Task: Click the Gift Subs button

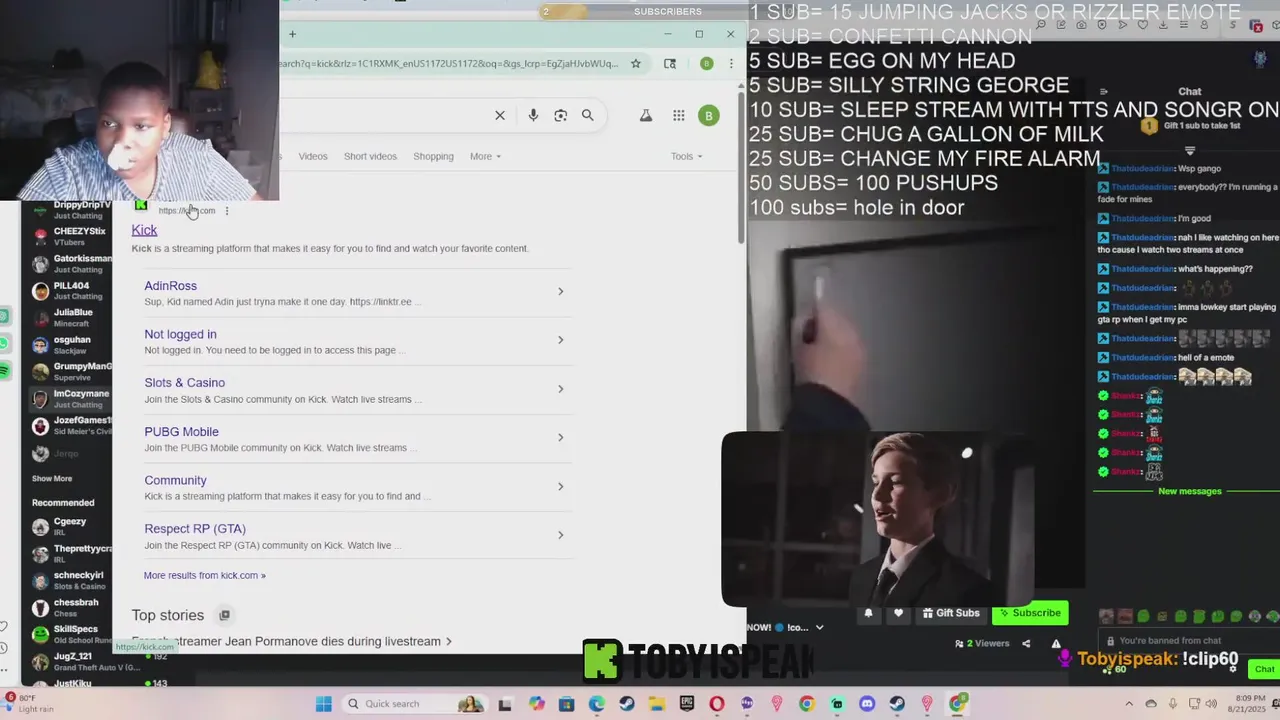Action: point(950,613)
